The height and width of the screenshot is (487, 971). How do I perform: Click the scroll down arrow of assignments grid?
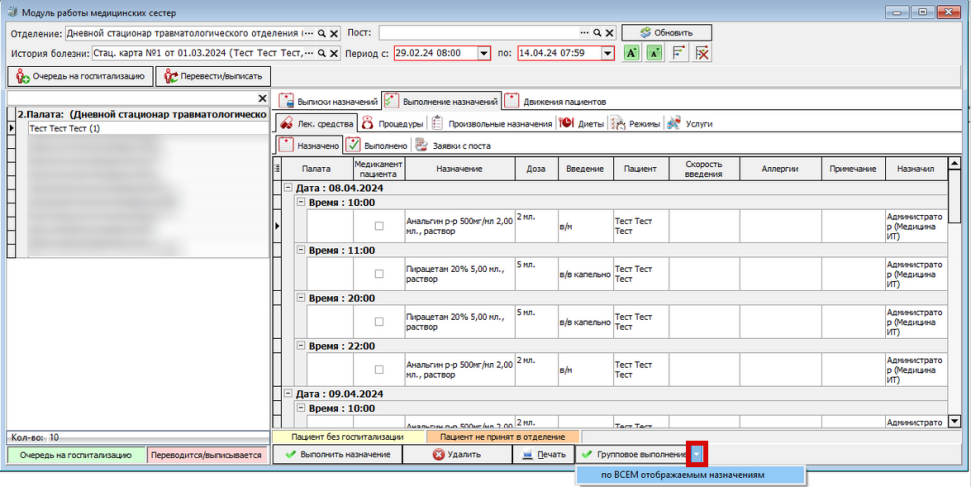point(955,422)
